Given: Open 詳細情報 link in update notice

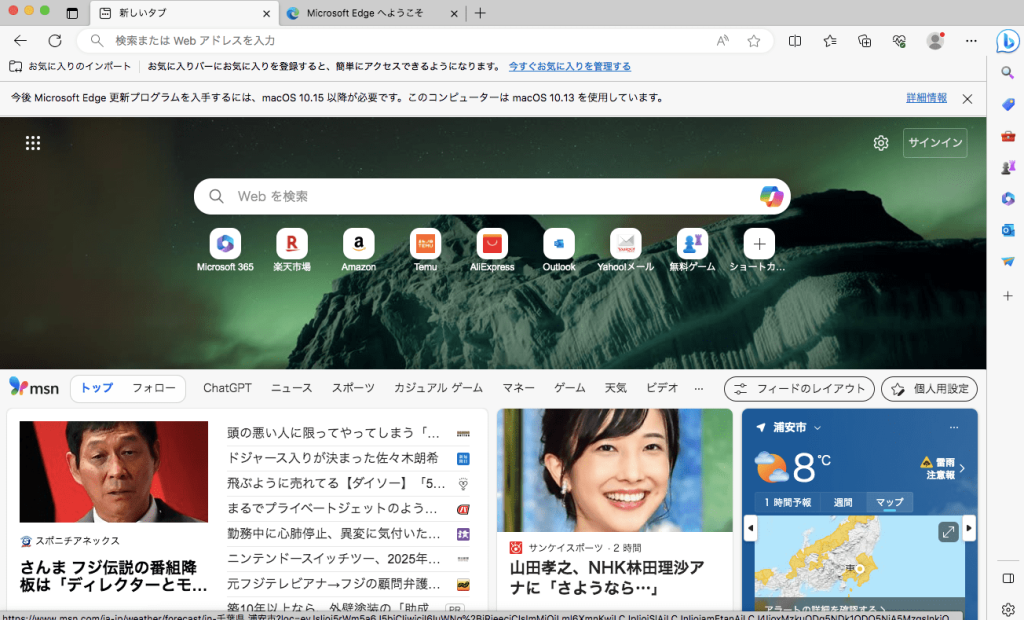Looking at the screenshot, I should click(926, 98).
